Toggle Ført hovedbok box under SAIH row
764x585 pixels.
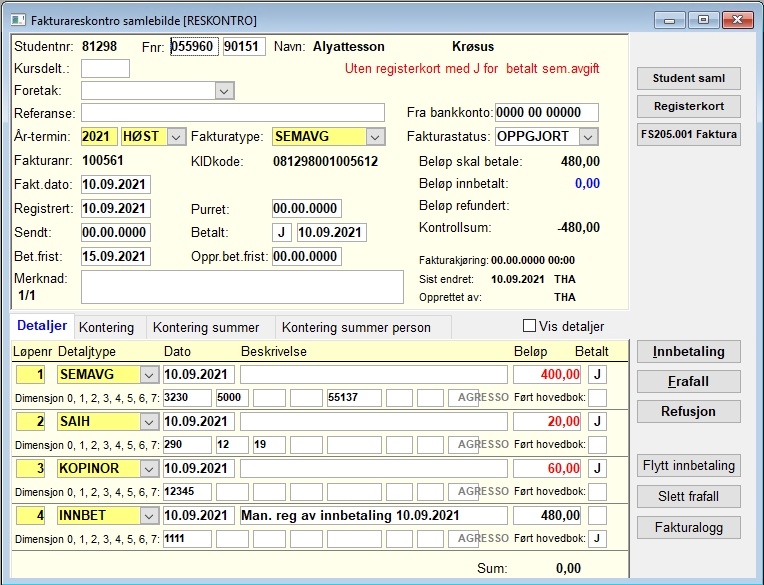[x=597, y=445]
